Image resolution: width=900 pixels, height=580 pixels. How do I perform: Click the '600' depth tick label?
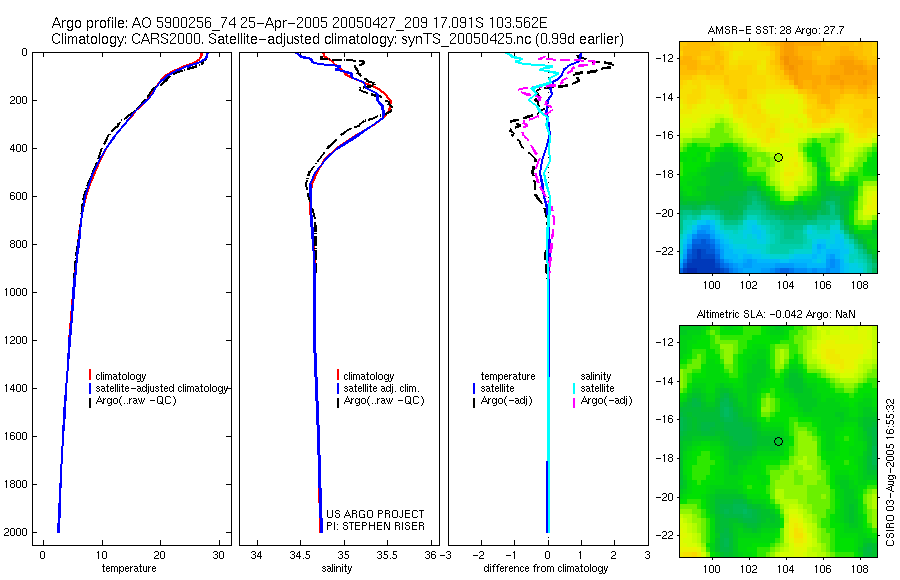[x=19, y=196]
